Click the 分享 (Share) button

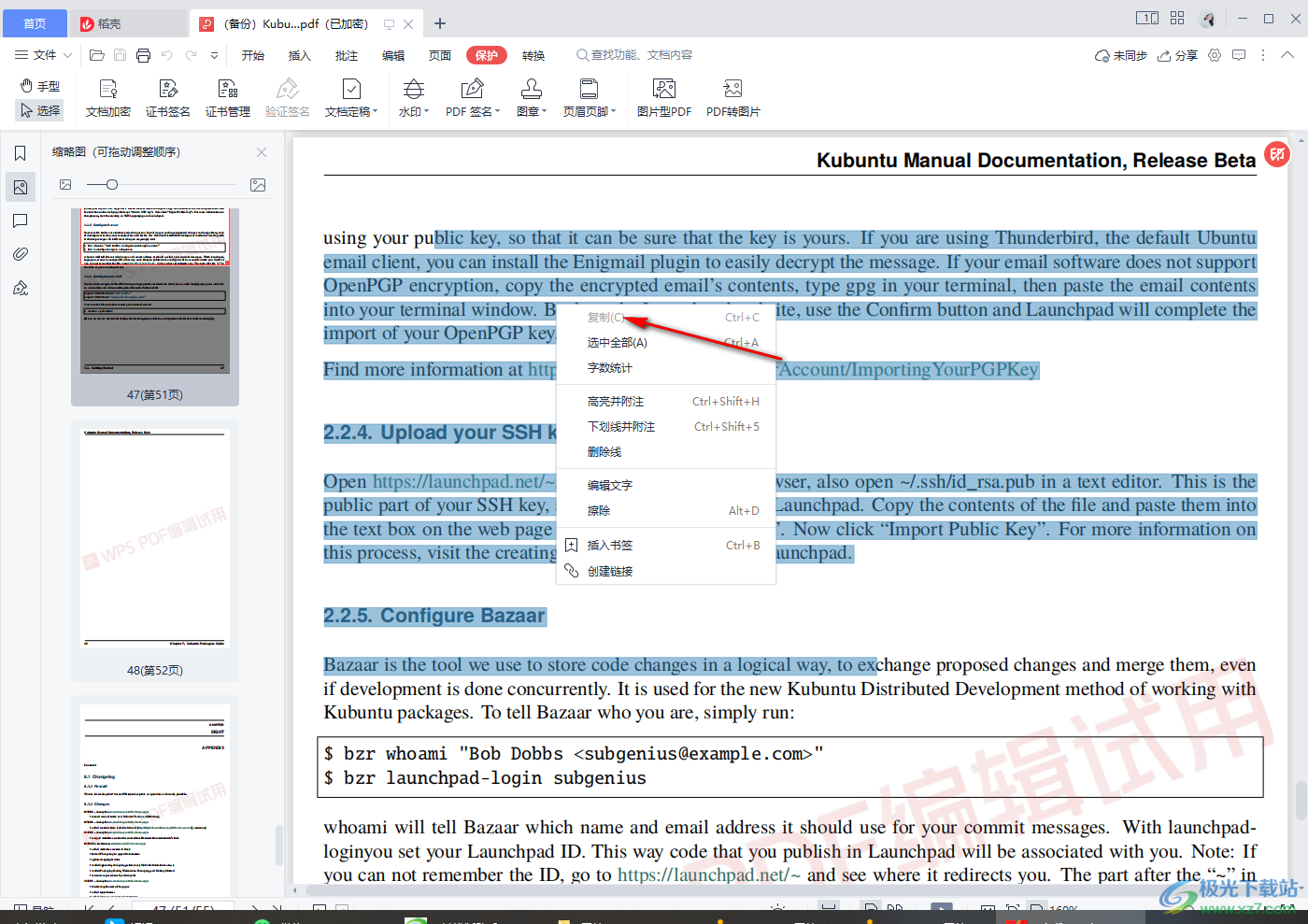click(x=1178, y=55)
